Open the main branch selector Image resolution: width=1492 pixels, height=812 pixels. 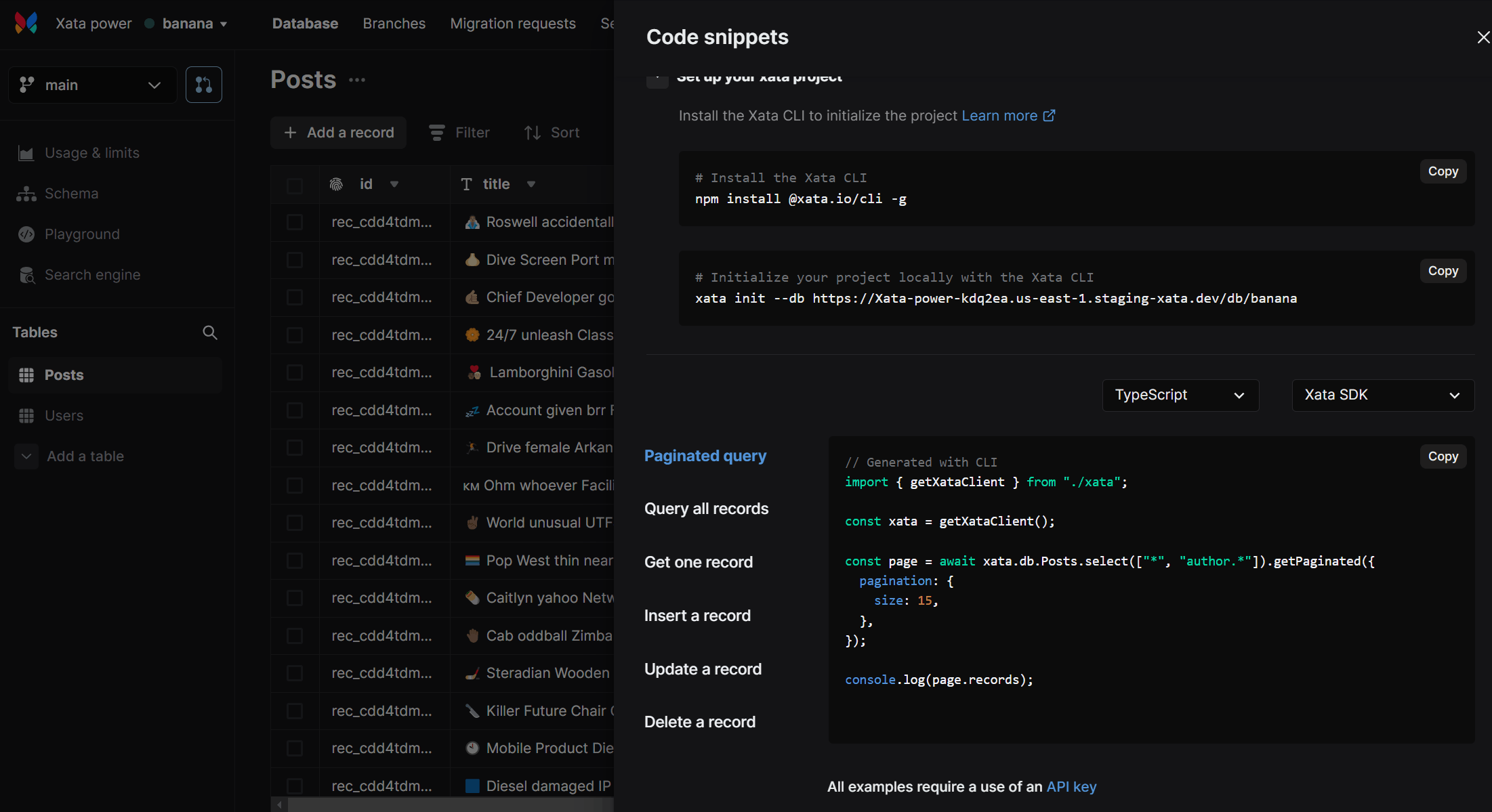pos(93,85)
